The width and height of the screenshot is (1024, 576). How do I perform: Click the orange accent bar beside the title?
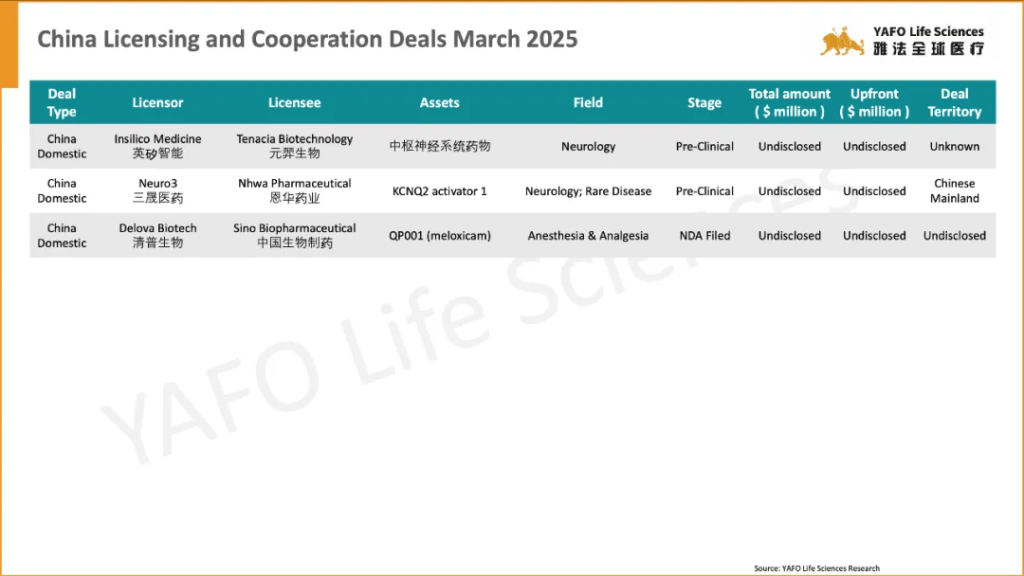[9, 44]
